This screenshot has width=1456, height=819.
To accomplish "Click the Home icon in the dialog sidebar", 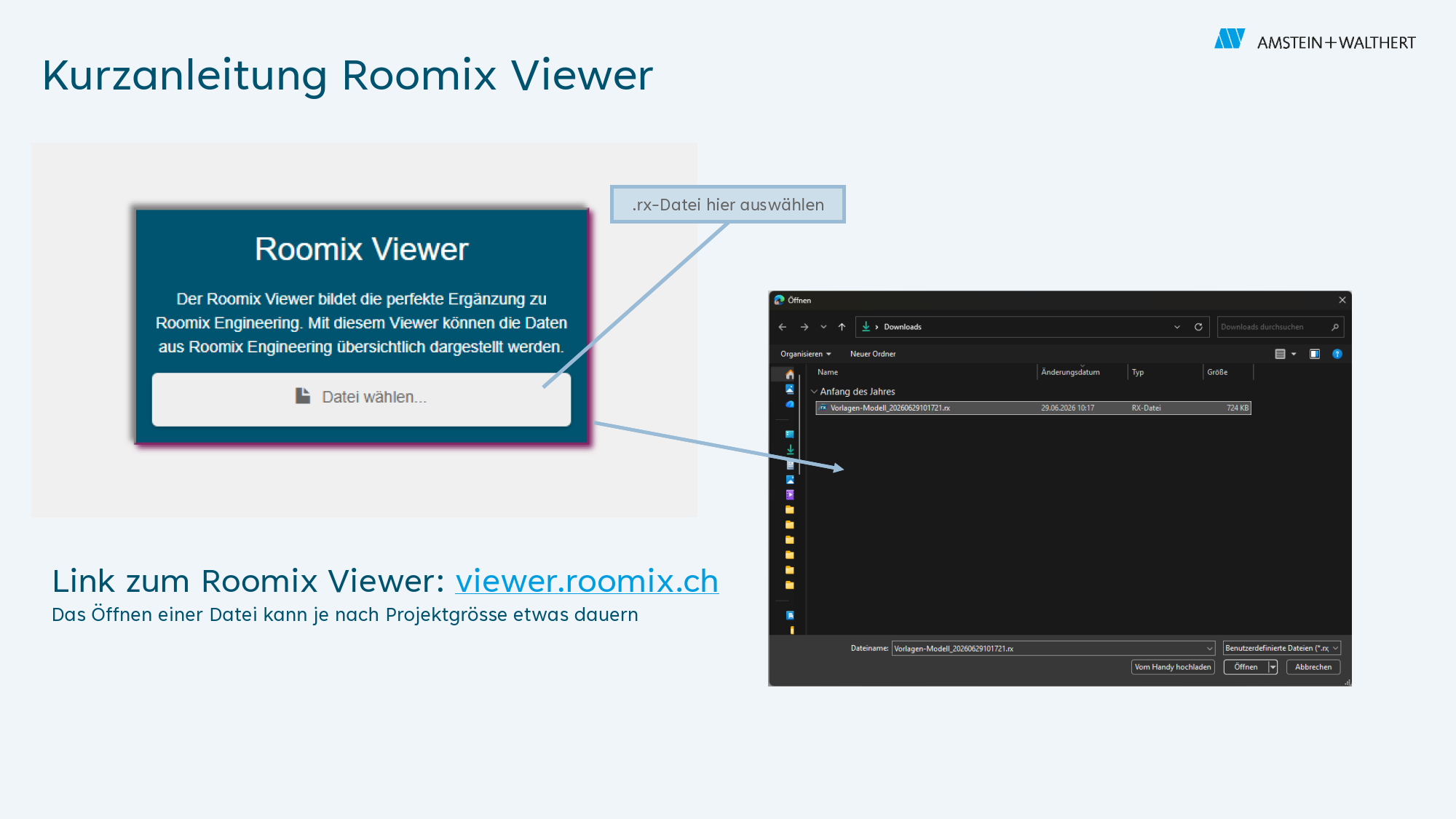I will 790,374.
